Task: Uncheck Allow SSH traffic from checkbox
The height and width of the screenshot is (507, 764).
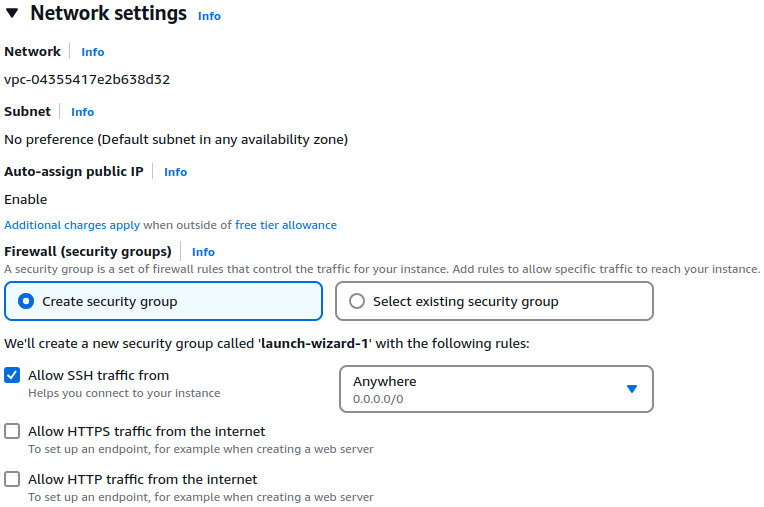Action: [12, 375]
